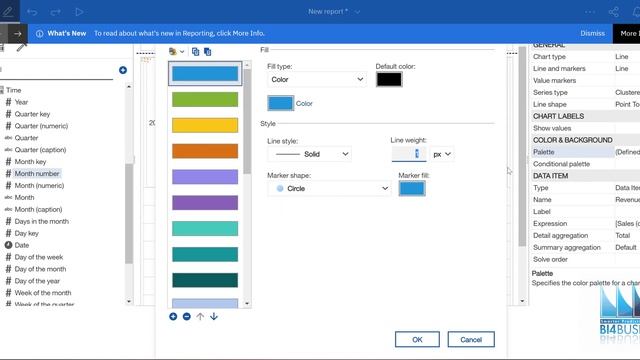Click the palette list scrollbar up arrow
This screenshot has width=640, height=360.
247,65
